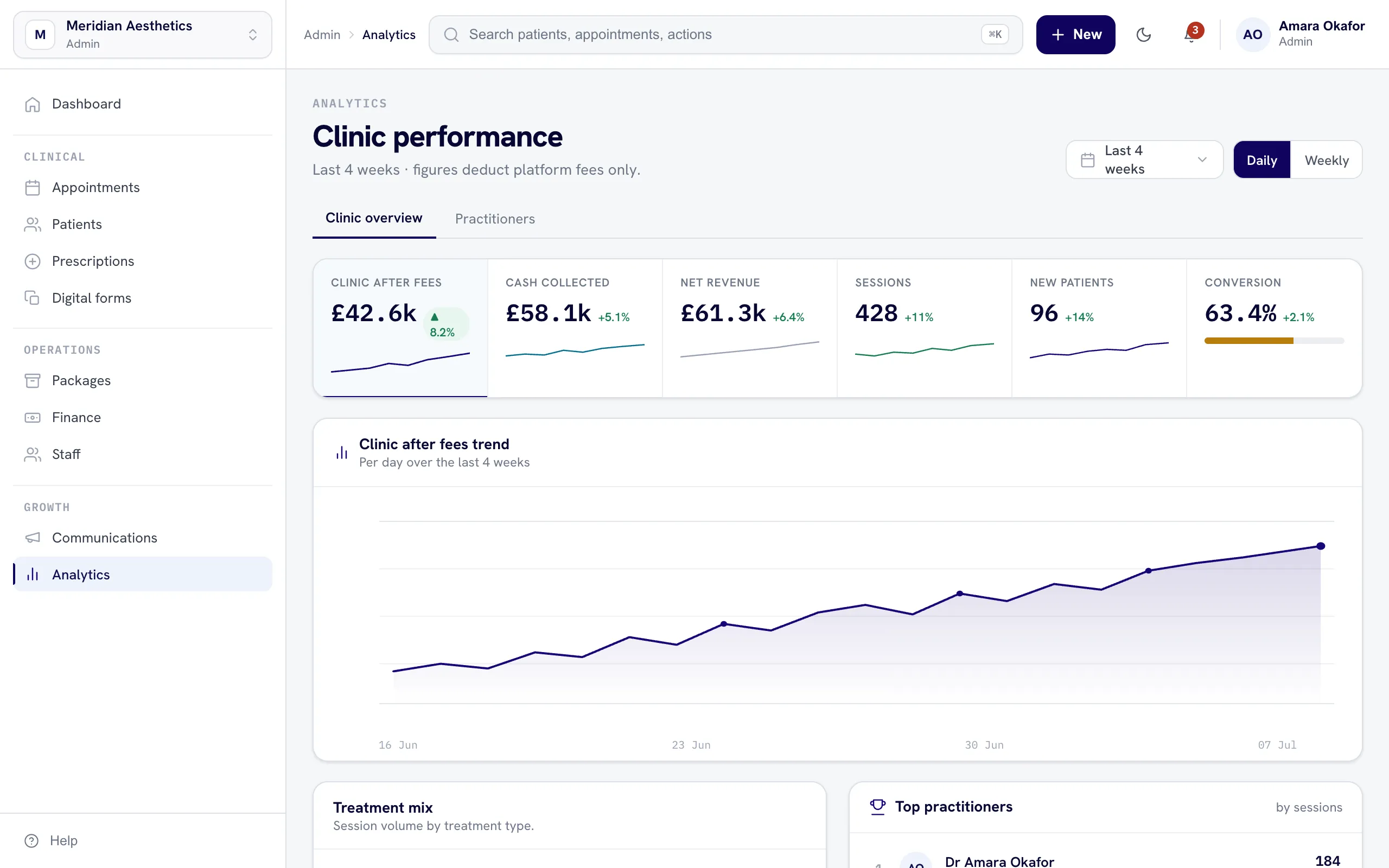The height and width of the screenshot is (868, 1389).
Task: Click the Appointments calendar icon
Action: (33, 188)
